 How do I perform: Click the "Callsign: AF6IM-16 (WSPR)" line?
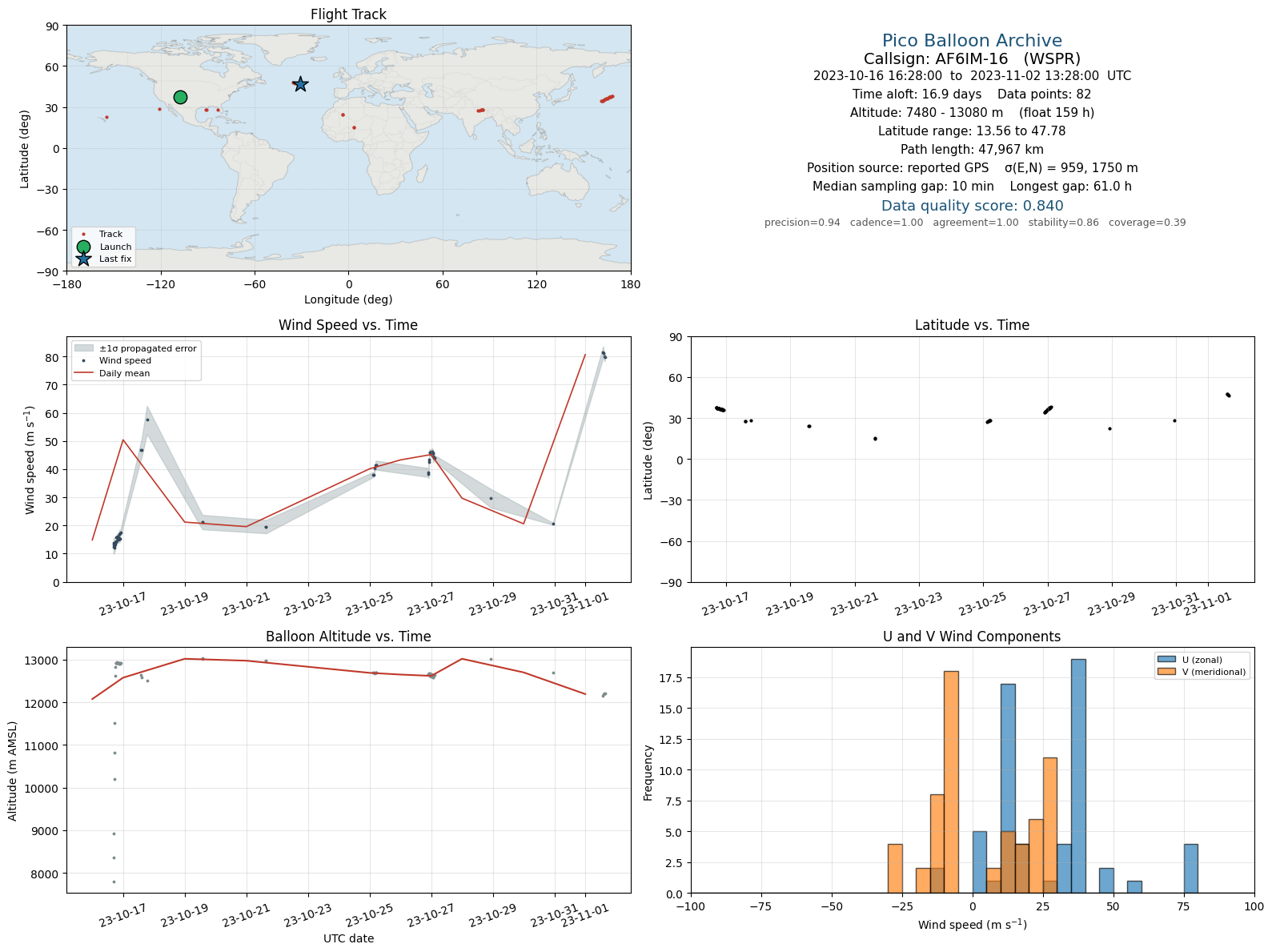click(972, 59)
